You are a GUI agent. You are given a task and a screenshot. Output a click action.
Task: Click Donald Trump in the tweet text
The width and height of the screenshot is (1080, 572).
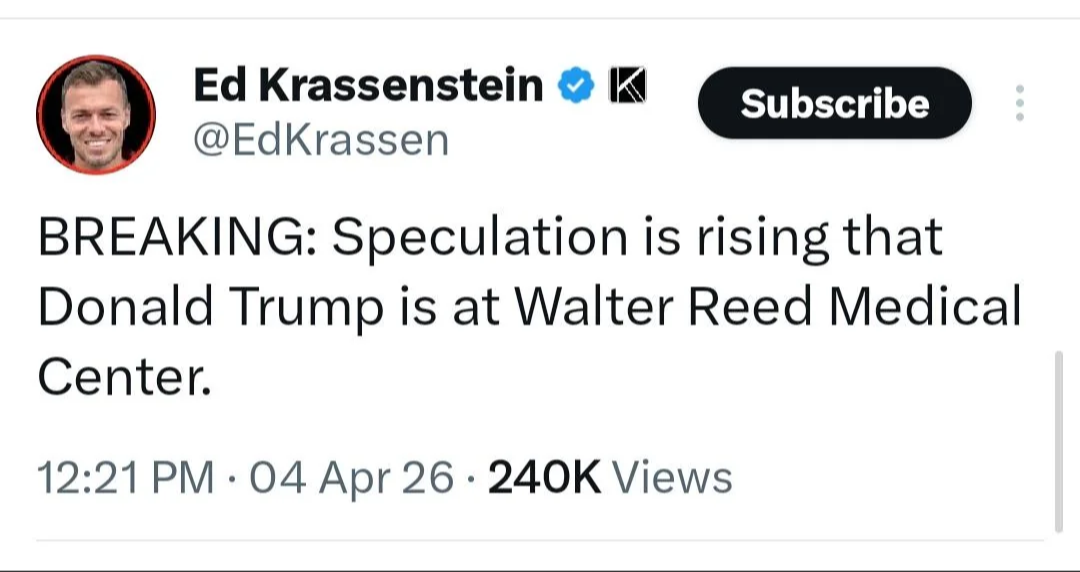coord(210,308)
